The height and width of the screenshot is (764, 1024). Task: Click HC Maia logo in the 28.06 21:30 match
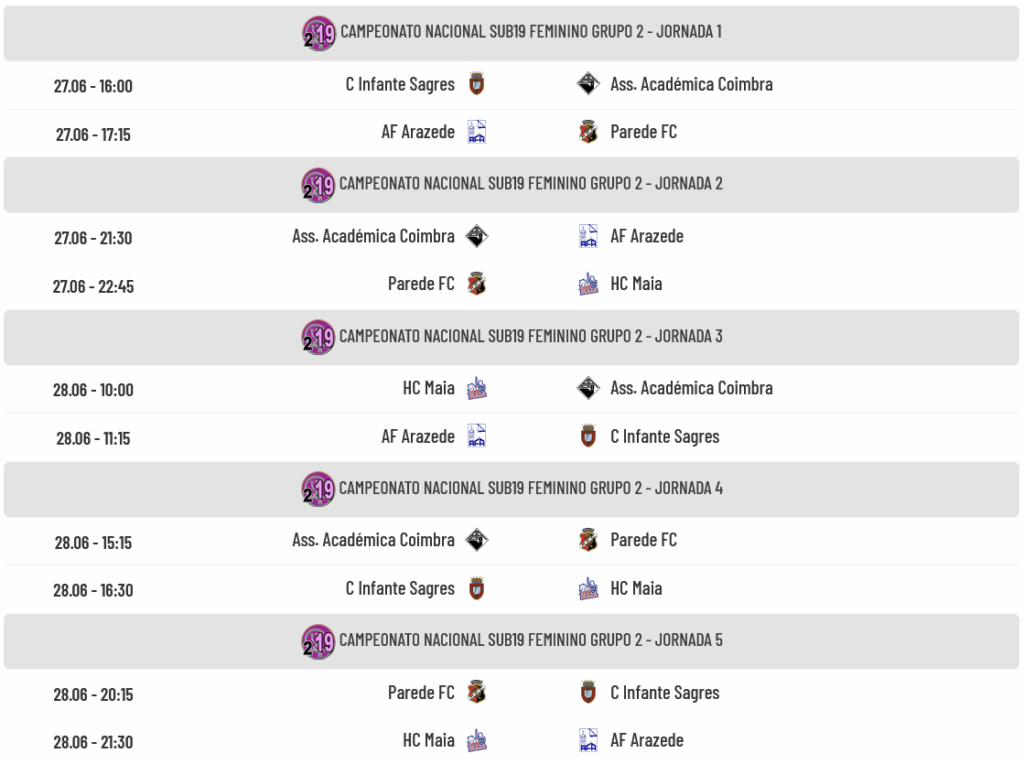pos(477,740)
